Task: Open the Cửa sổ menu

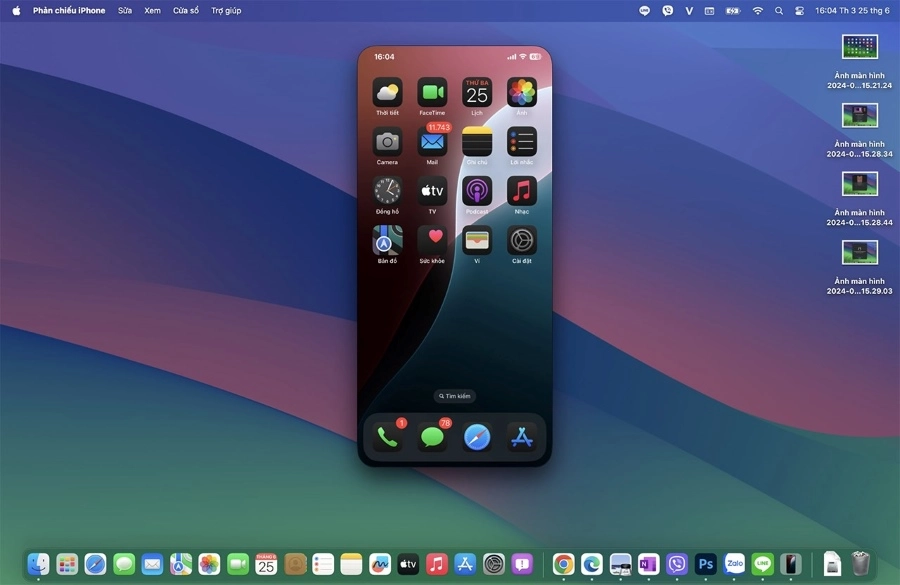Action: click(185, 10)
